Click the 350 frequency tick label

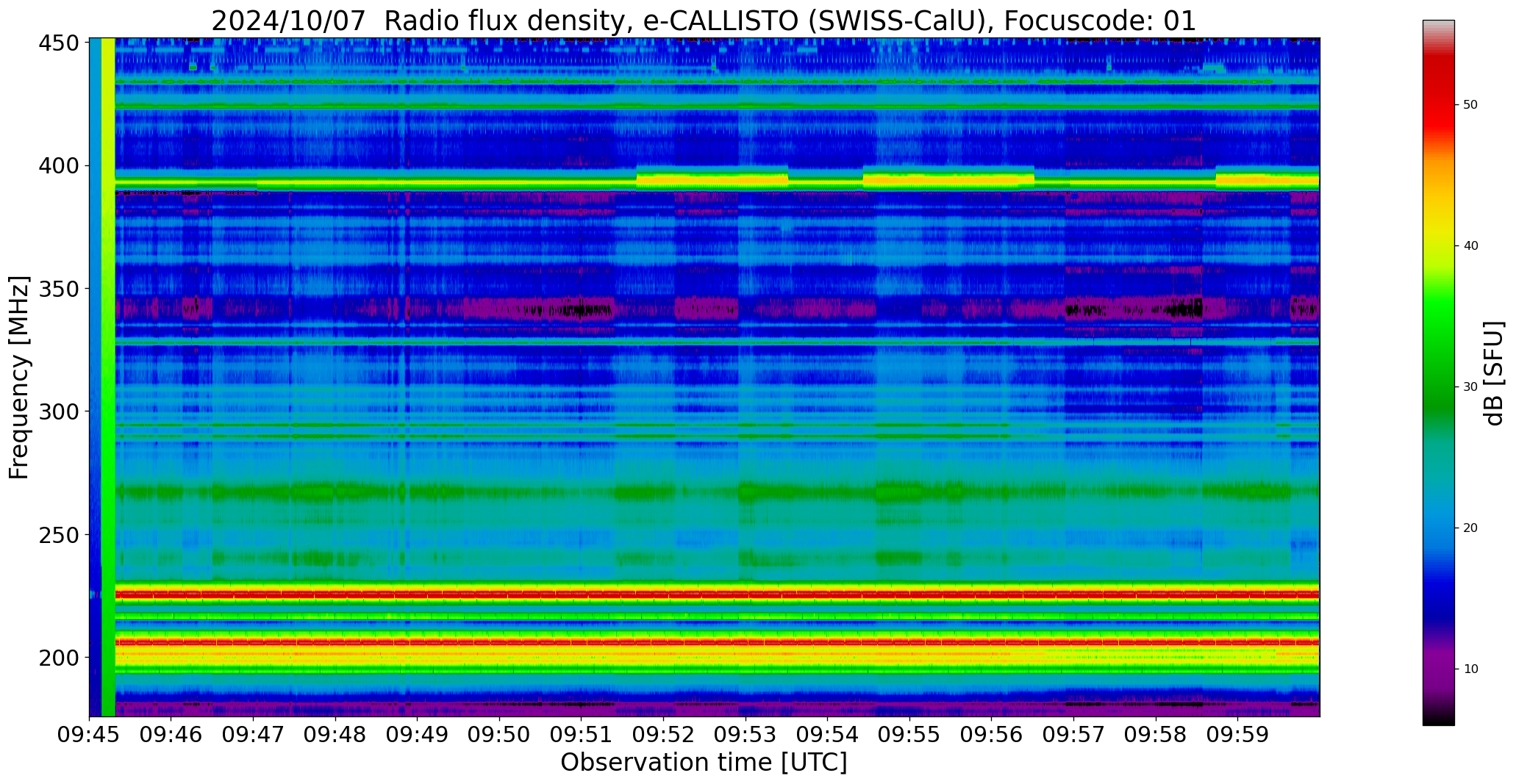tap(59, 289)
